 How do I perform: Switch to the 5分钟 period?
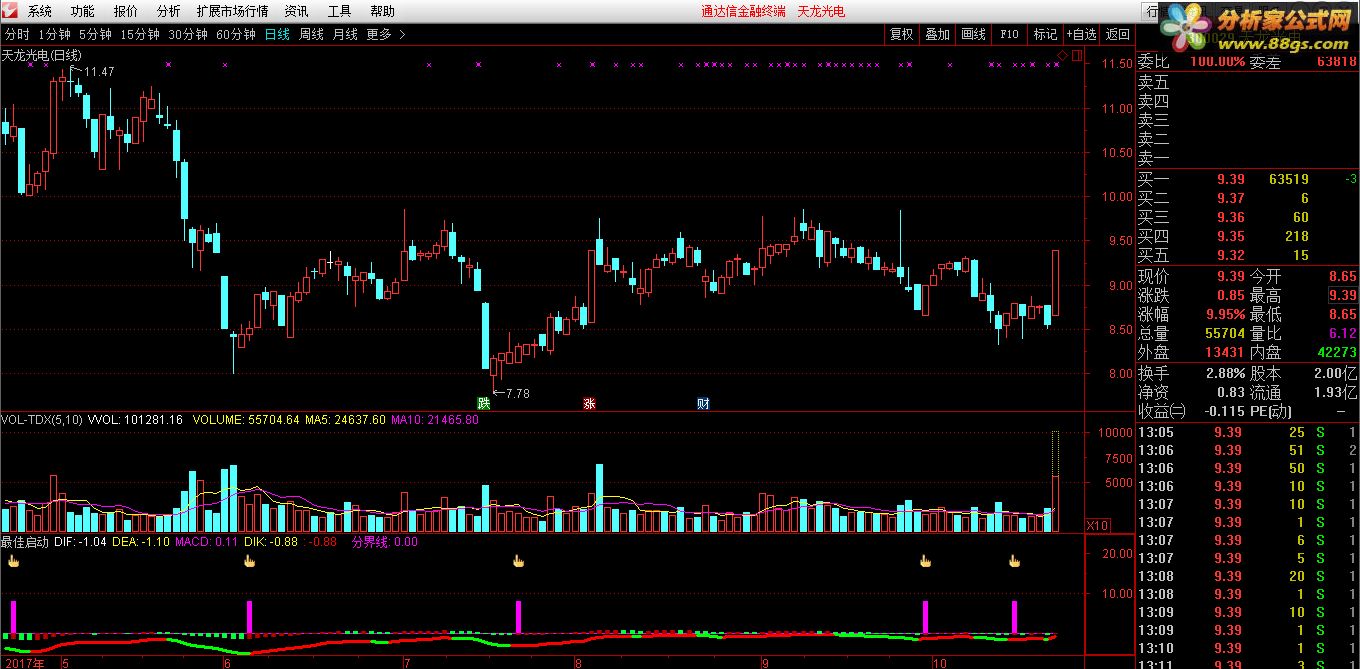pyautogui.click(x=95, y=34)
